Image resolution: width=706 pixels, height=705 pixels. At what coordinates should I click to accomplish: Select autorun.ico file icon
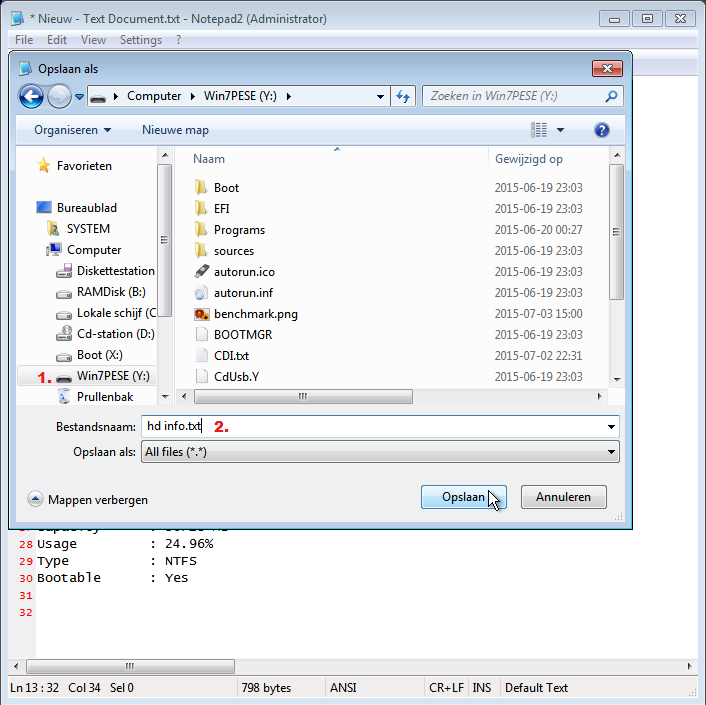point(202,271)
